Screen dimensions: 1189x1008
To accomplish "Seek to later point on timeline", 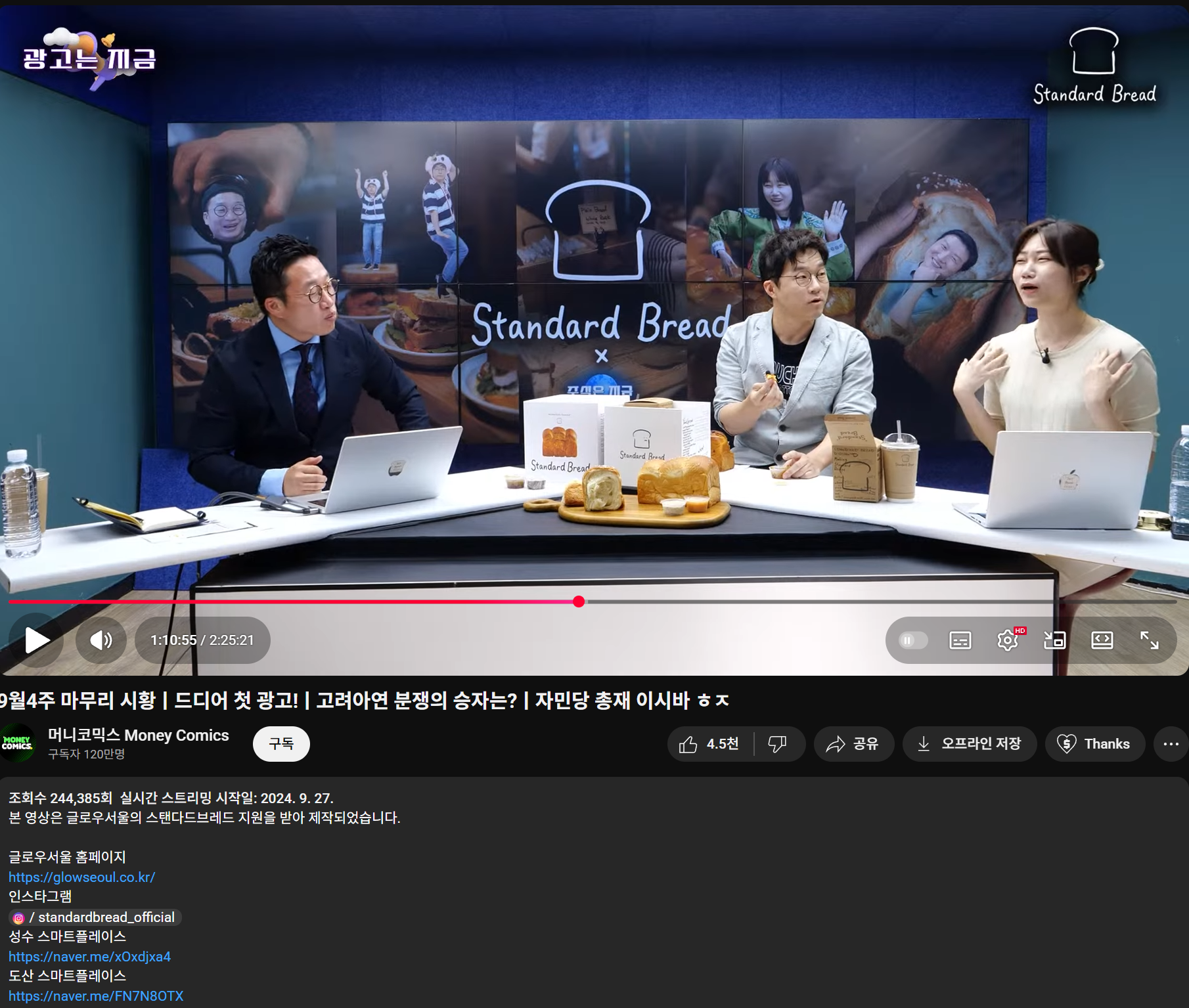I will tap(880, 602).
